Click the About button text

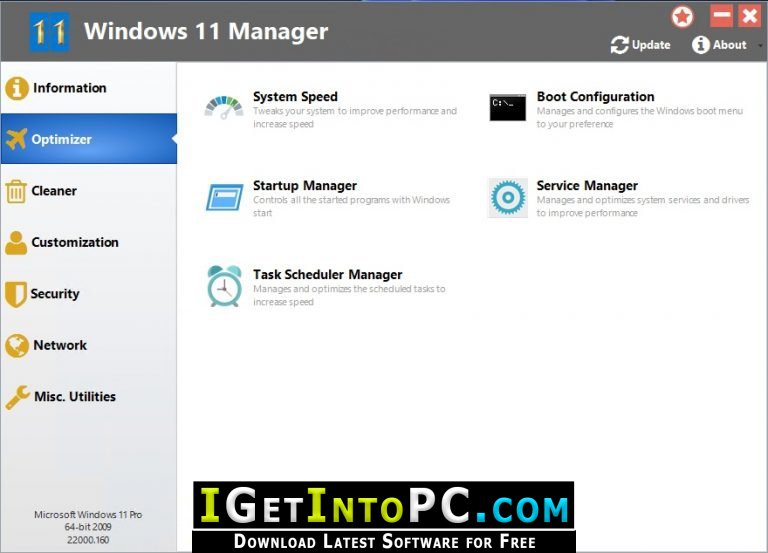pos(729,45)
